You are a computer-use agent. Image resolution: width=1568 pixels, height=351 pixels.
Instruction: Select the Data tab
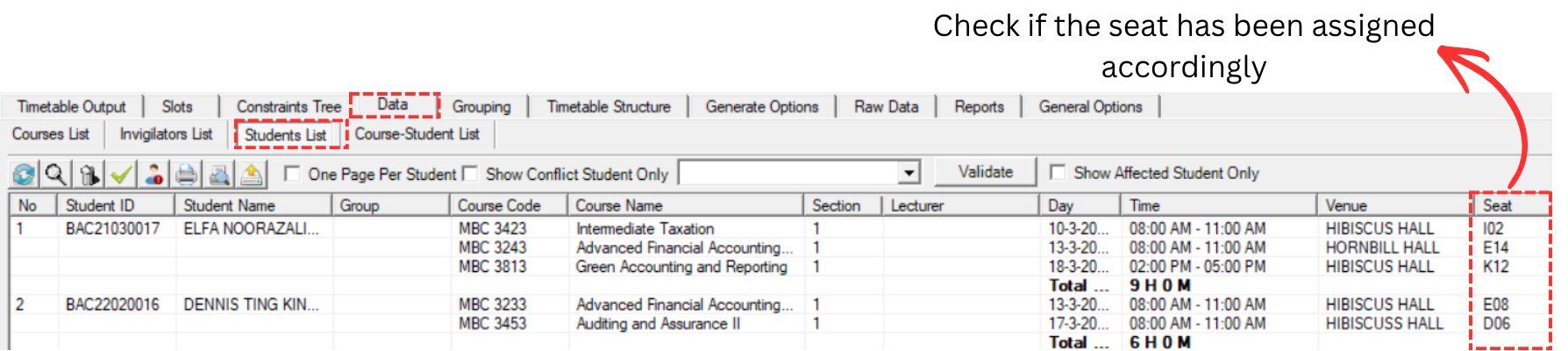point(393,104)
